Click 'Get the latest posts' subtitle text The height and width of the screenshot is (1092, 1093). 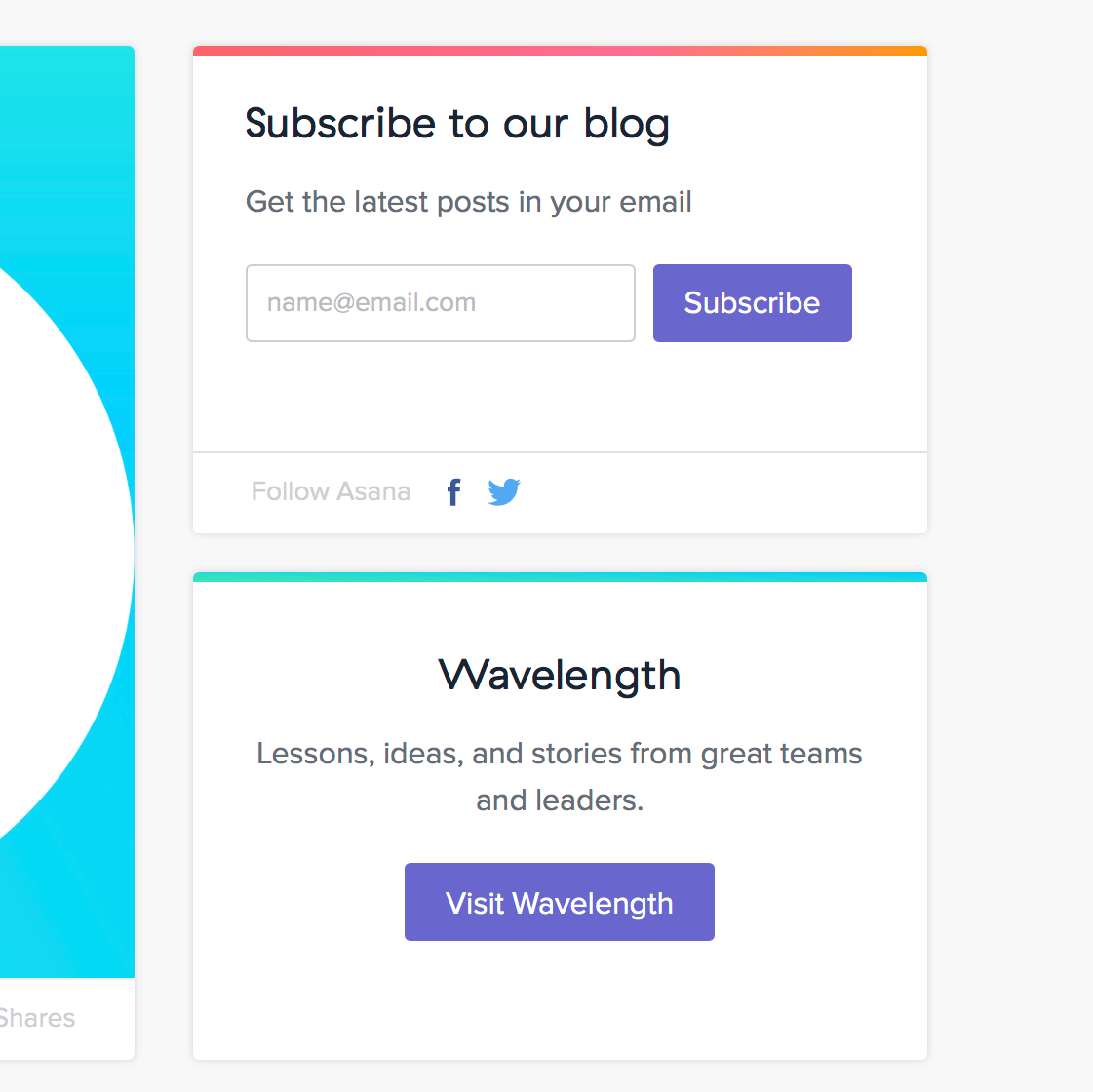pos(468,202)
